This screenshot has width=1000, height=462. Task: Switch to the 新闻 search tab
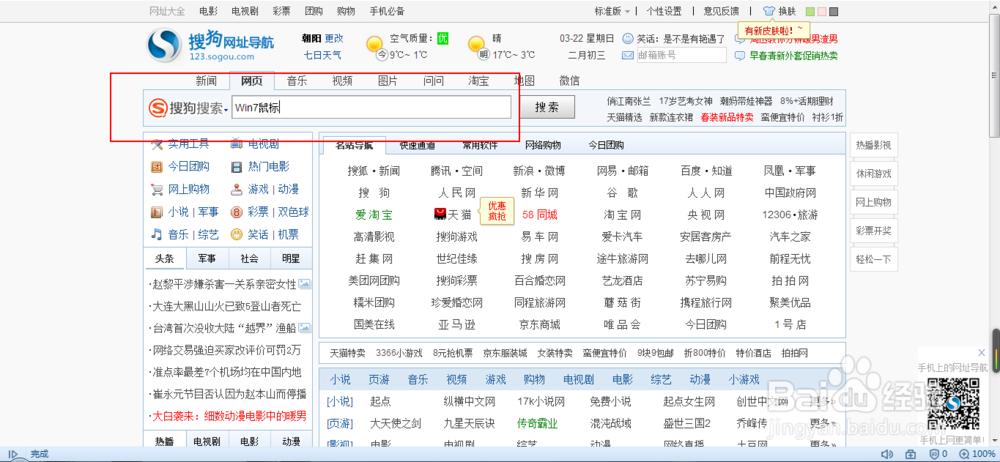tap(206, 81)
